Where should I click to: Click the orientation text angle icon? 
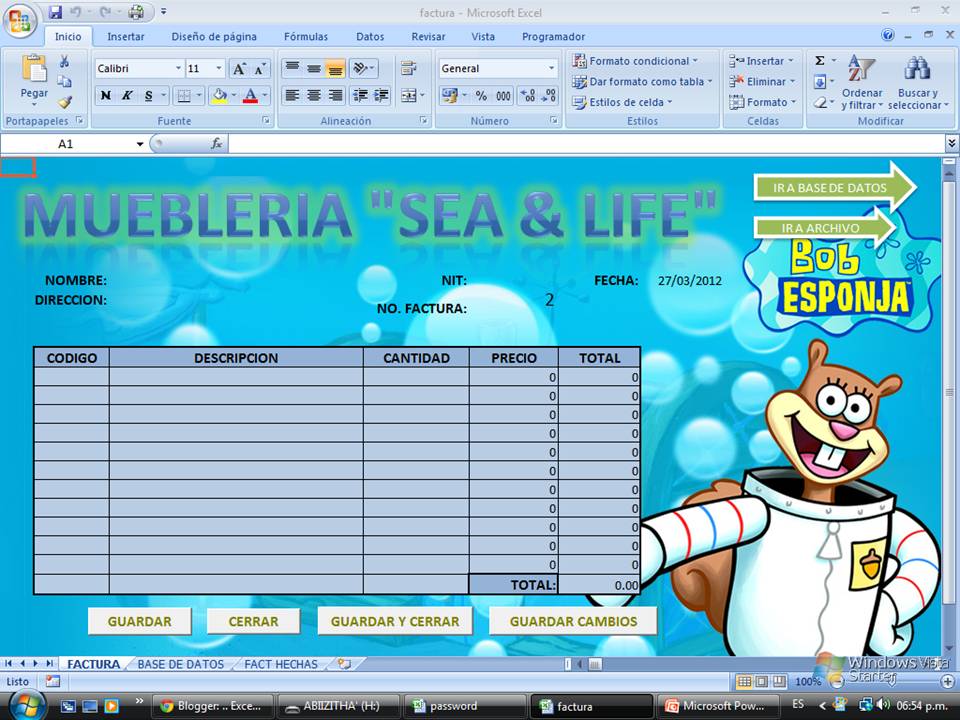[x=361, y=68]
